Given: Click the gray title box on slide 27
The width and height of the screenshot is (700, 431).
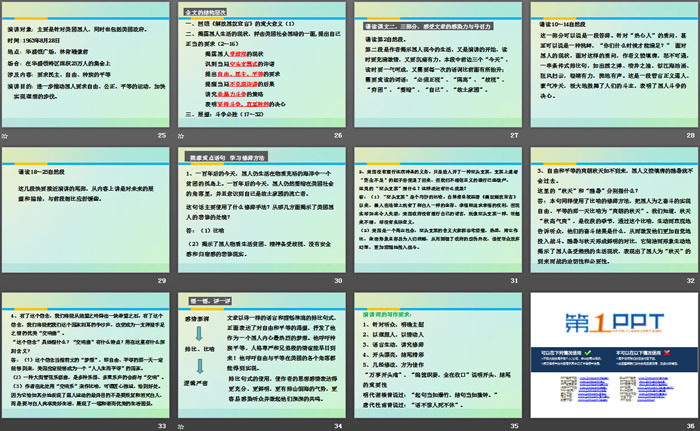Looking at the screenshot, I should [x=428, y=26].
